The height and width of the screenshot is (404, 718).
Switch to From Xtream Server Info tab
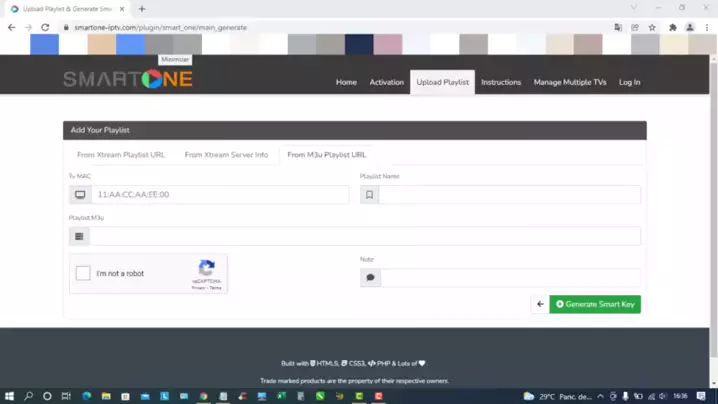point(226,155)
